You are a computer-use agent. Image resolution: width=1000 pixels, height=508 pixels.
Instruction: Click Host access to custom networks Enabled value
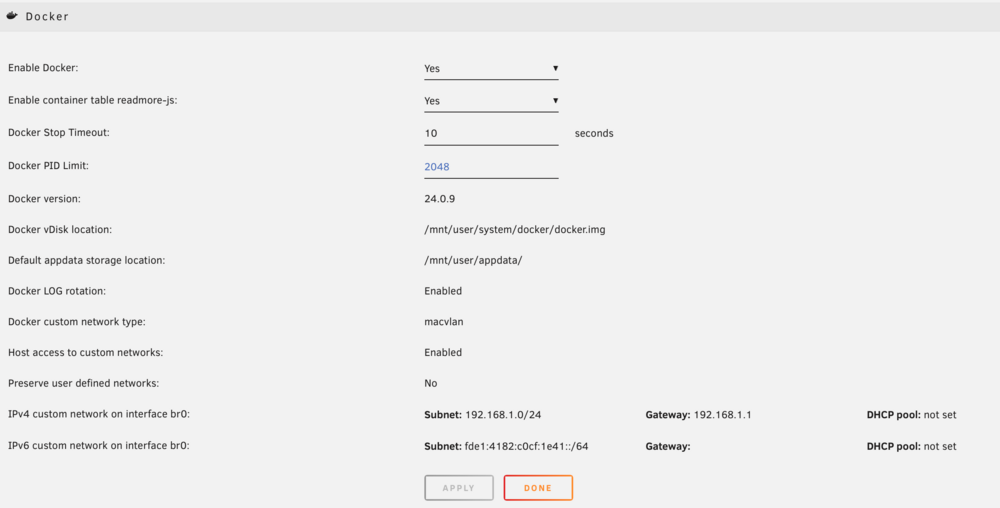(443, 352)
